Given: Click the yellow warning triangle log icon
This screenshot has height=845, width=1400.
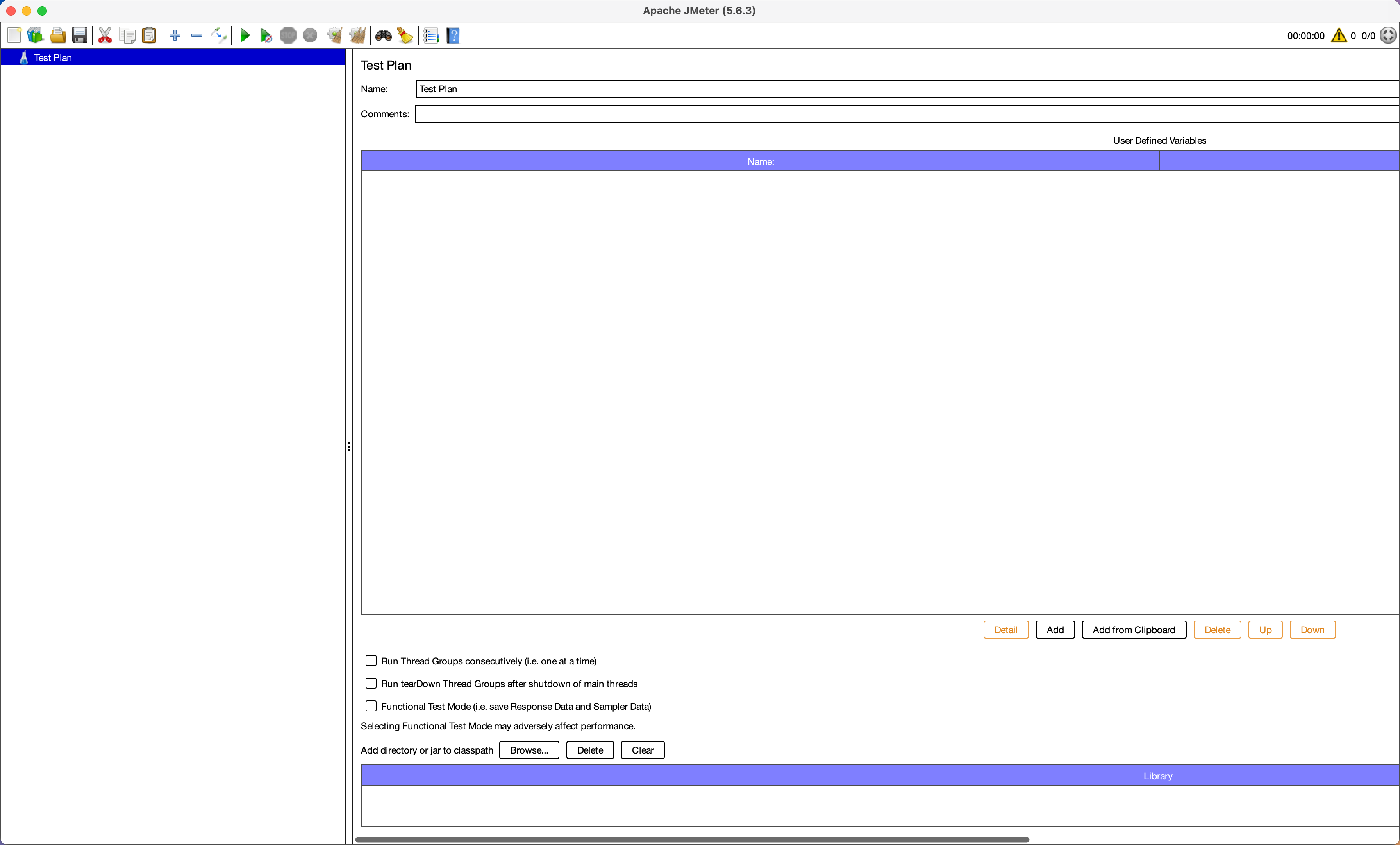Looking at the screenshot, I should (1339, 35).
